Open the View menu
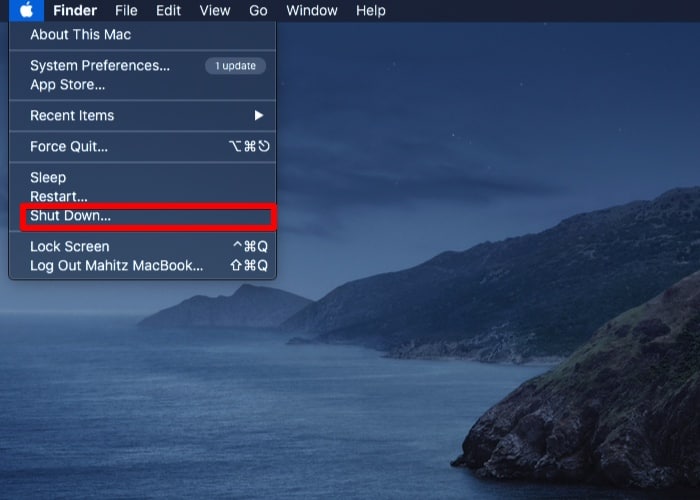 tap(214, 11)
